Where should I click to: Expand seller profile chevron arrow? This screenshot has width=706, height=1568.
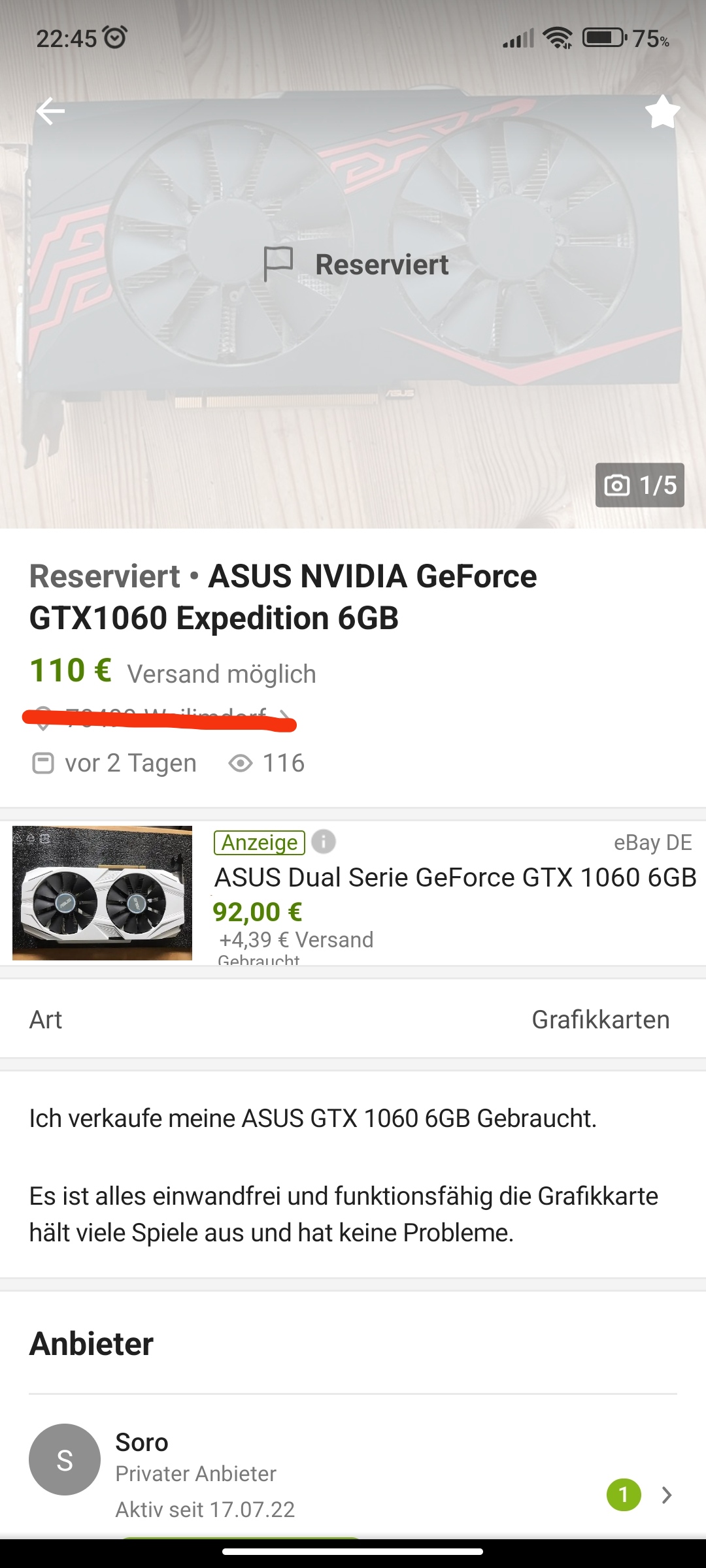(x=667, y=1495)
